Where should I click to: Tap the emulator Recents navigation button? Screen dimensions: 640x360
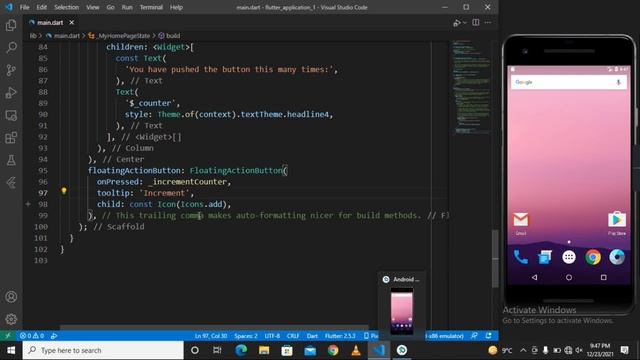pos(603,277)
